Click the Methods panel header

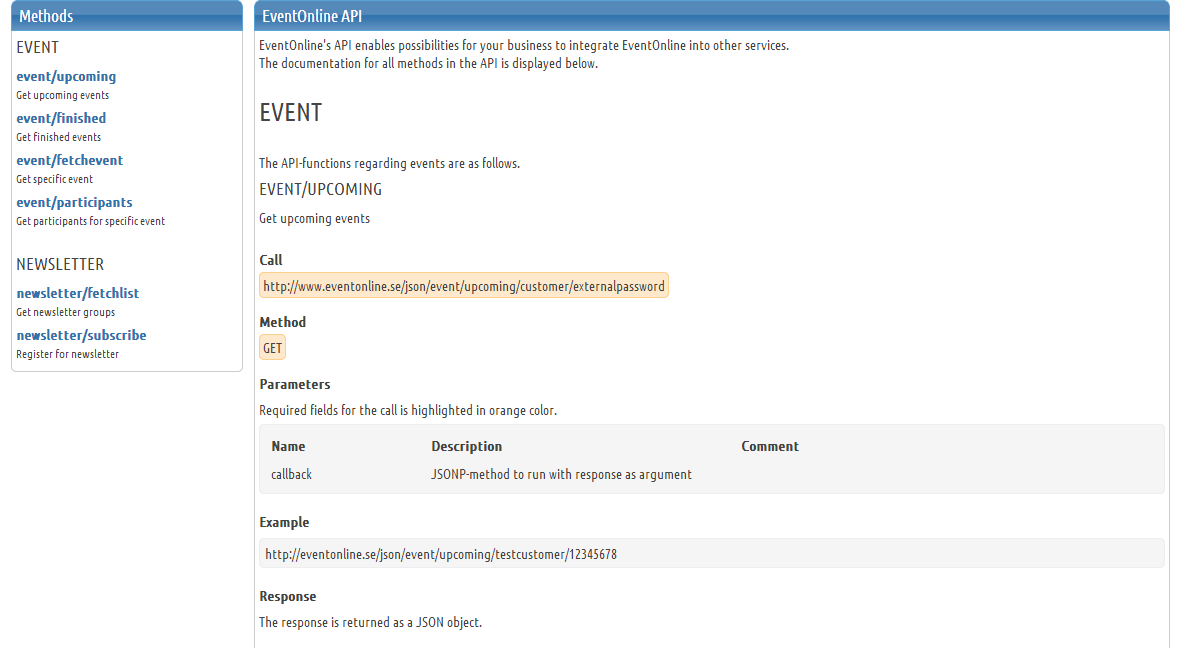coord(127,16)
